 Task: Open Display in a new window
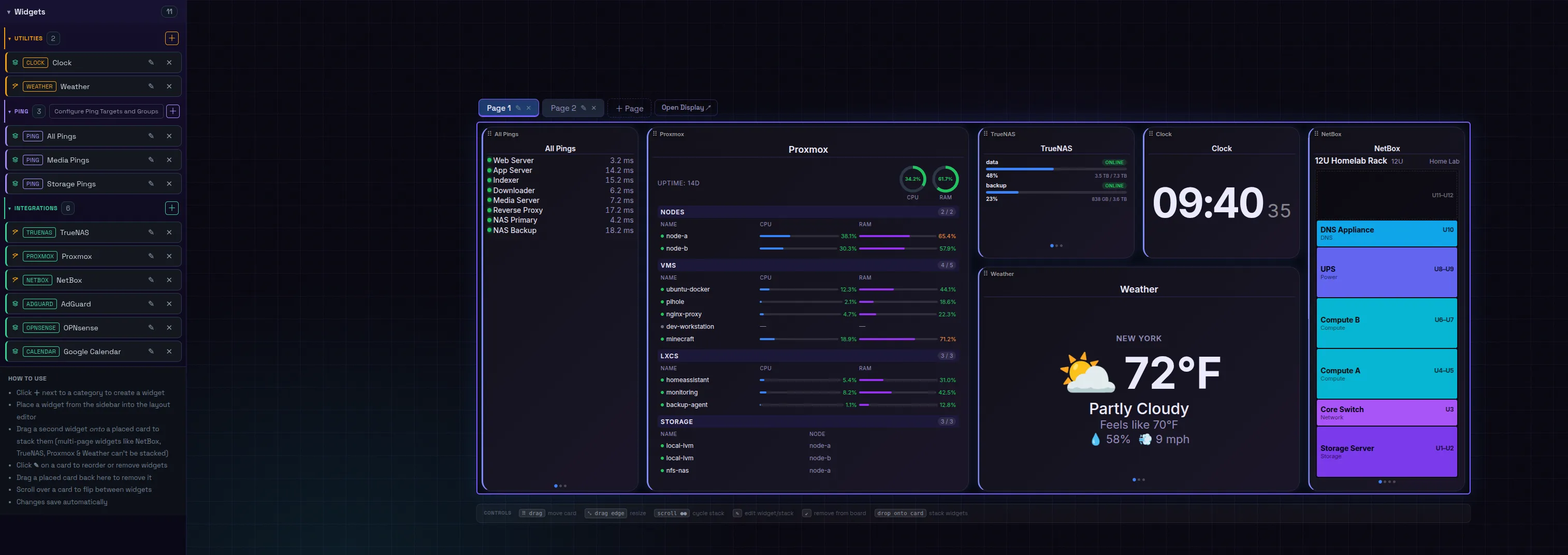pos(686,108)
